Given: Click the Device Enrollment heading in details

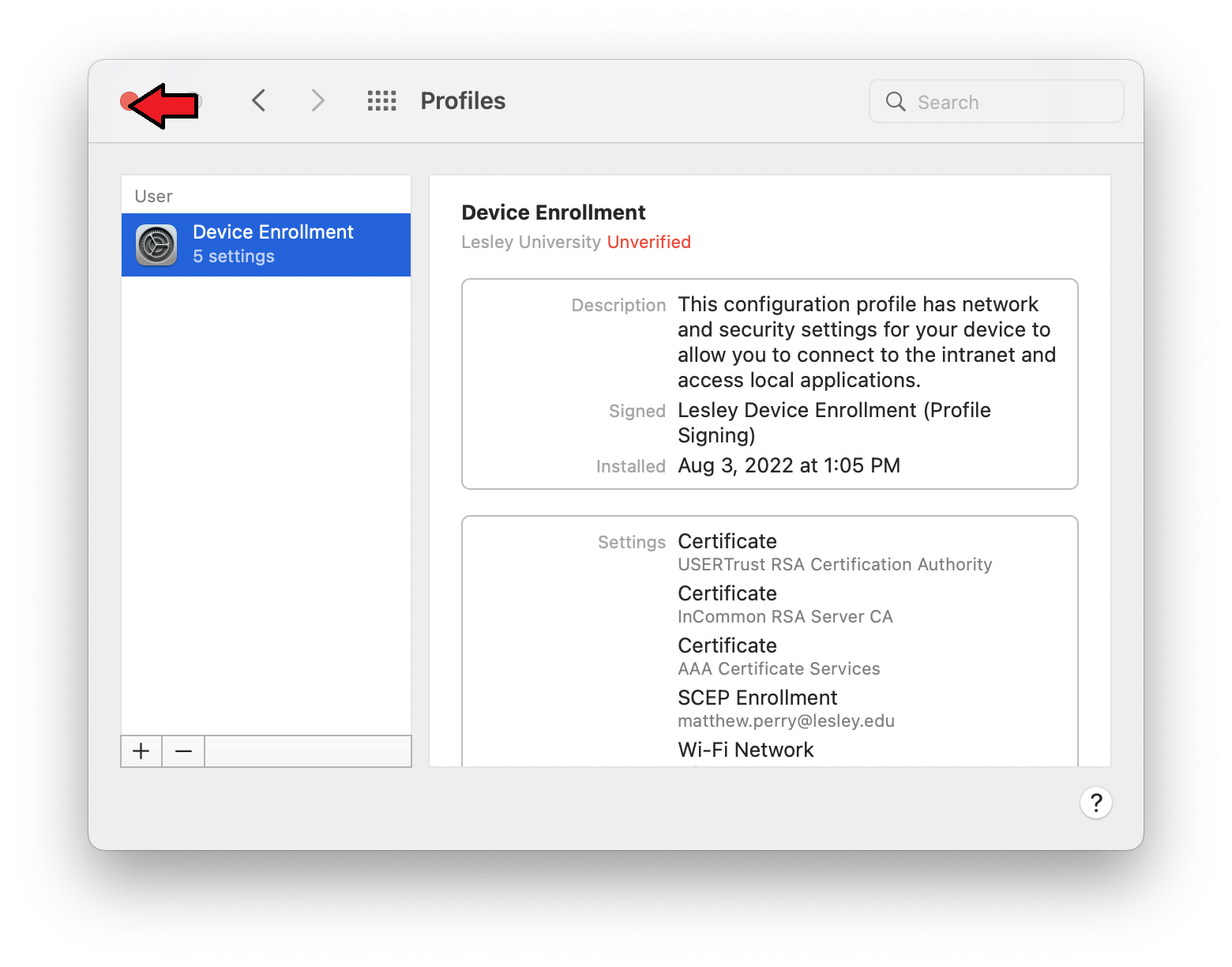Looking at the screenshot, I should click(554, 213).
